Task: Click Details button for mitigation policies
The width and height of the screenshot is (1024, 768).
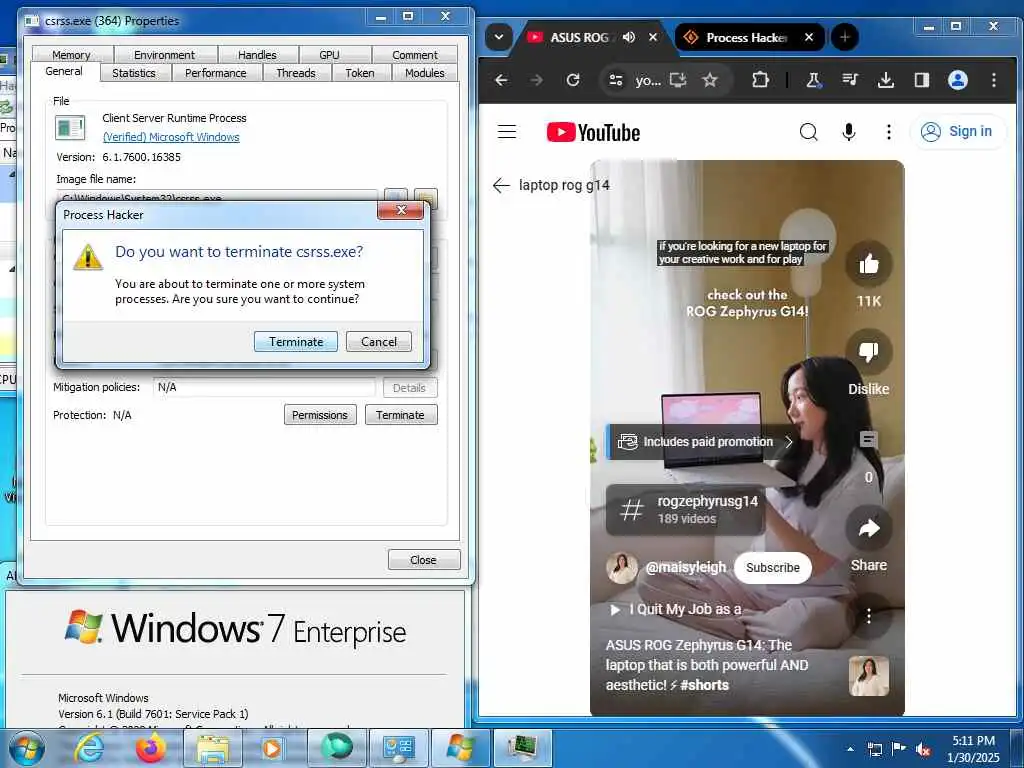Action: tap(409, 388)
